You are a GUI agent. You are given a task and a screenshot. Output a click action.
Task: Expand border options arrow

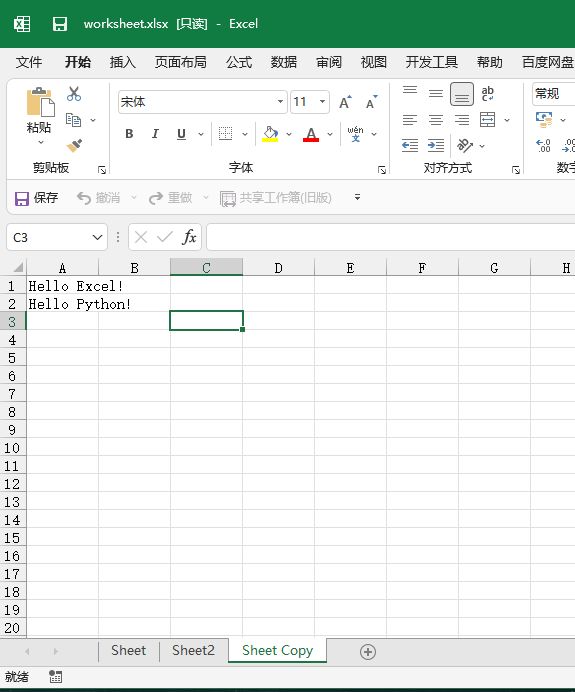click(245, 134)
